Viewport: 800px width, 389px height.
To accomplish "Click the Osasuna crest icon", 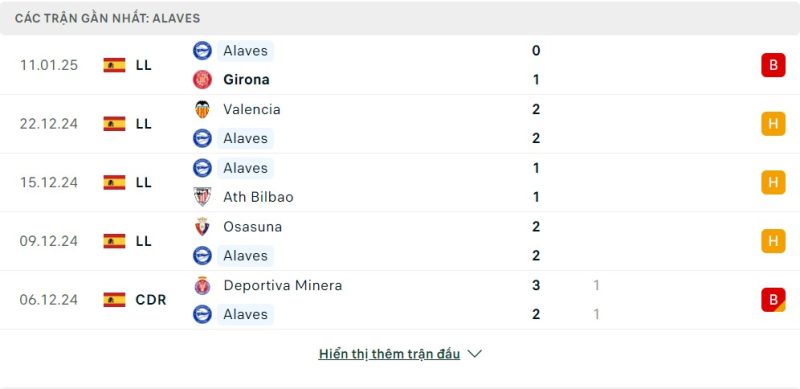I will [x=202, y=226].
